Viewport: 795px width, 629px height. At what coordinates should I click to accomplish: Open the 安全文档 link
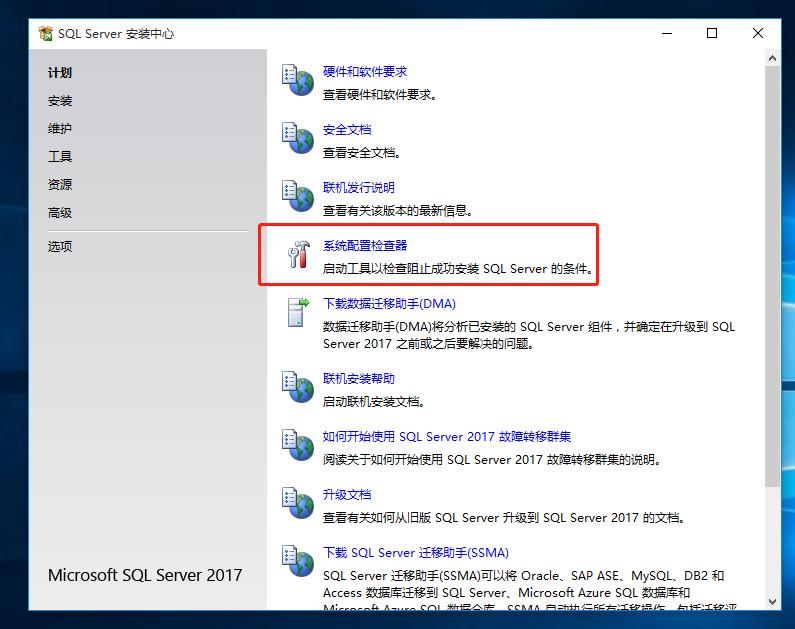pos(347,130)
